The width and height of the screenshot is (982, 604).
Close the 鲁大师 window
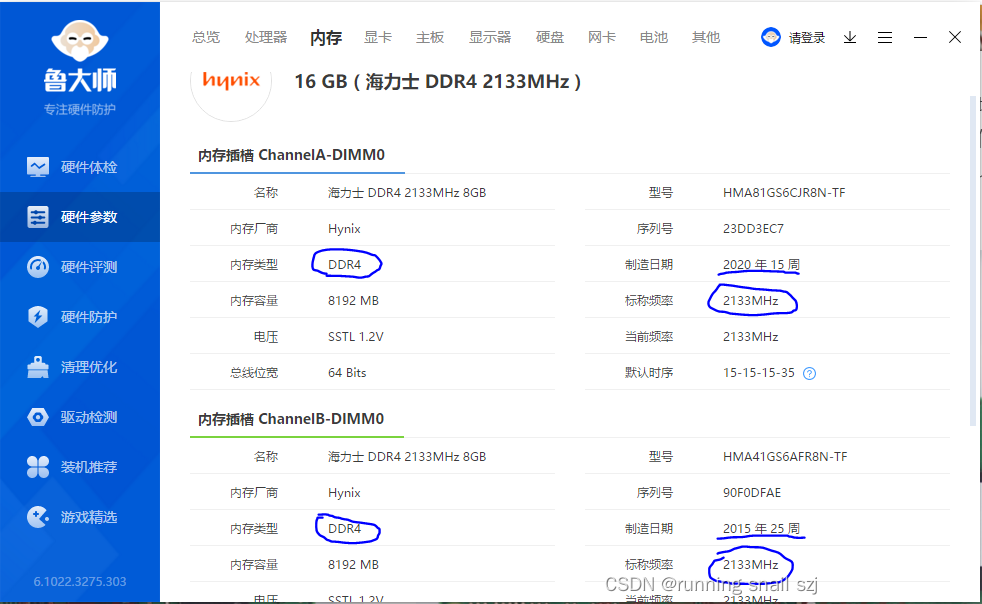point(954,38)
